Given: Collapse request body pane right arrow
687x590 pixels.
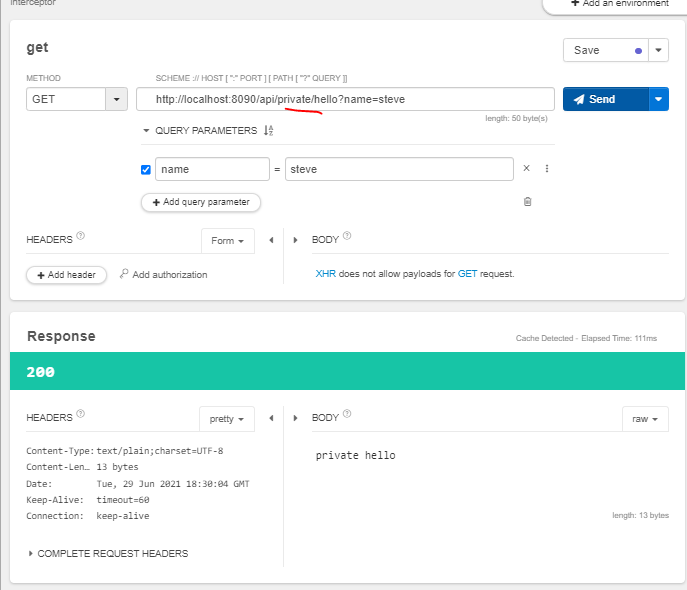Looking at the screenshot, I should click(295, 240).
